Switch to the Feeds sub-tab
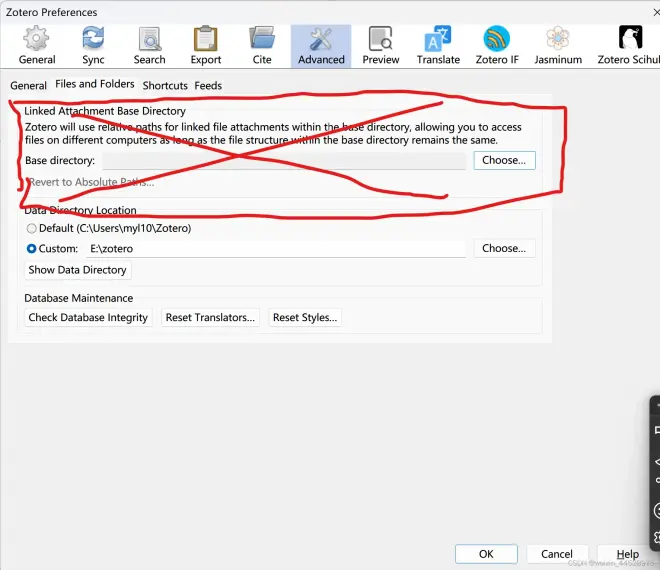The image size is (660, 570). coord(208,85)
